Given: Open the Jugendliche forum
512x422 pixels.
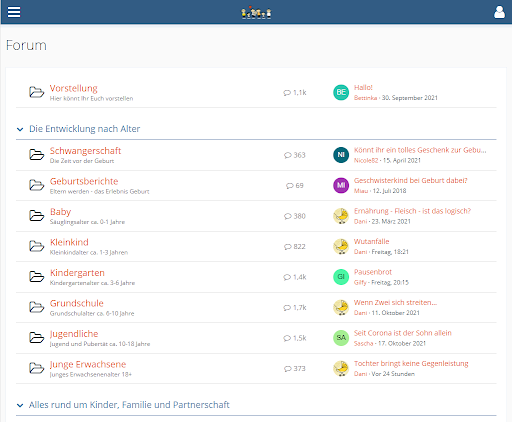Looking at the screenshot, I should [x=74, y=334].
